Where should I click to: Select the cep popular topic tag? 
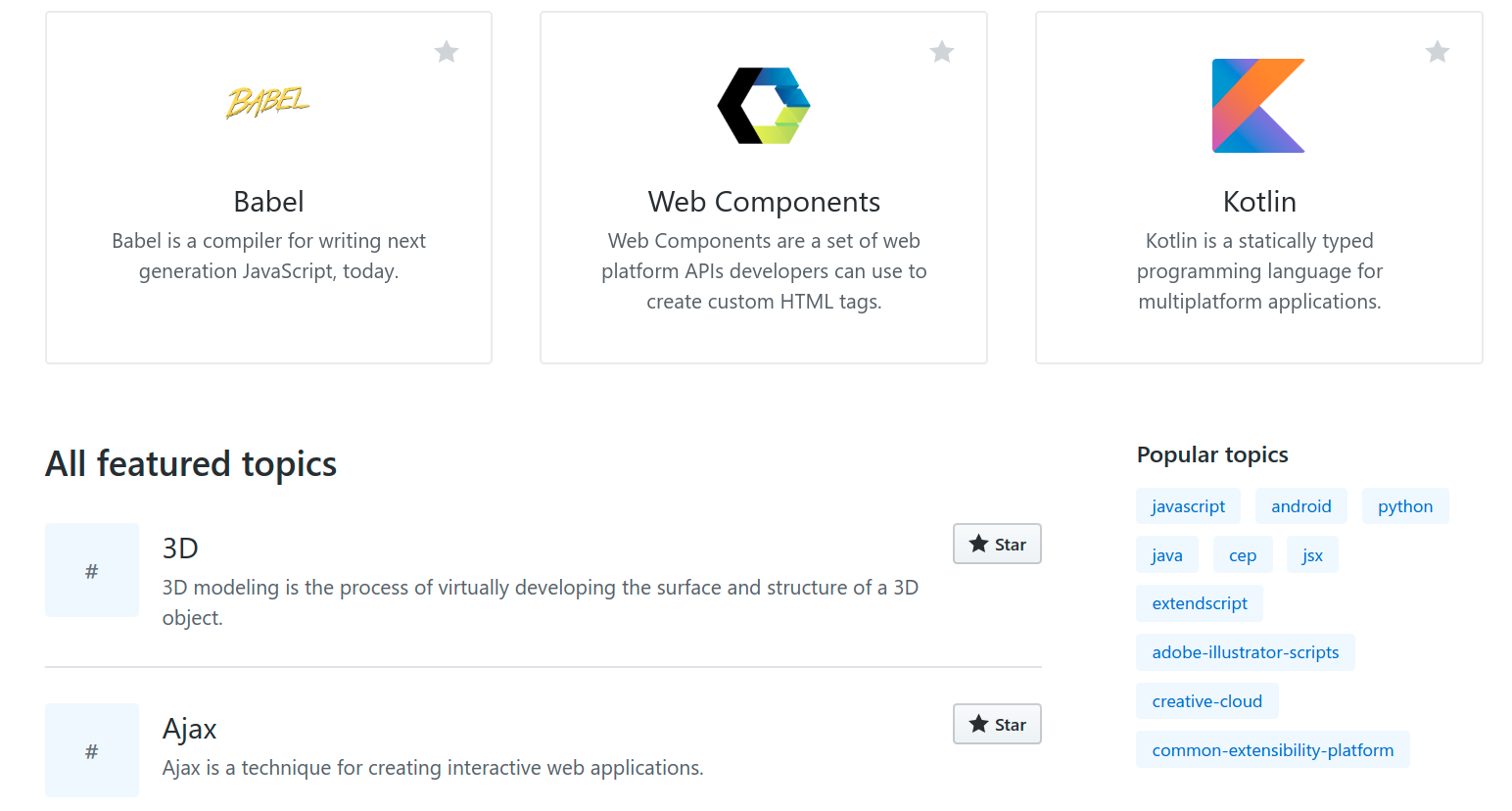[x=1243, y=555]
